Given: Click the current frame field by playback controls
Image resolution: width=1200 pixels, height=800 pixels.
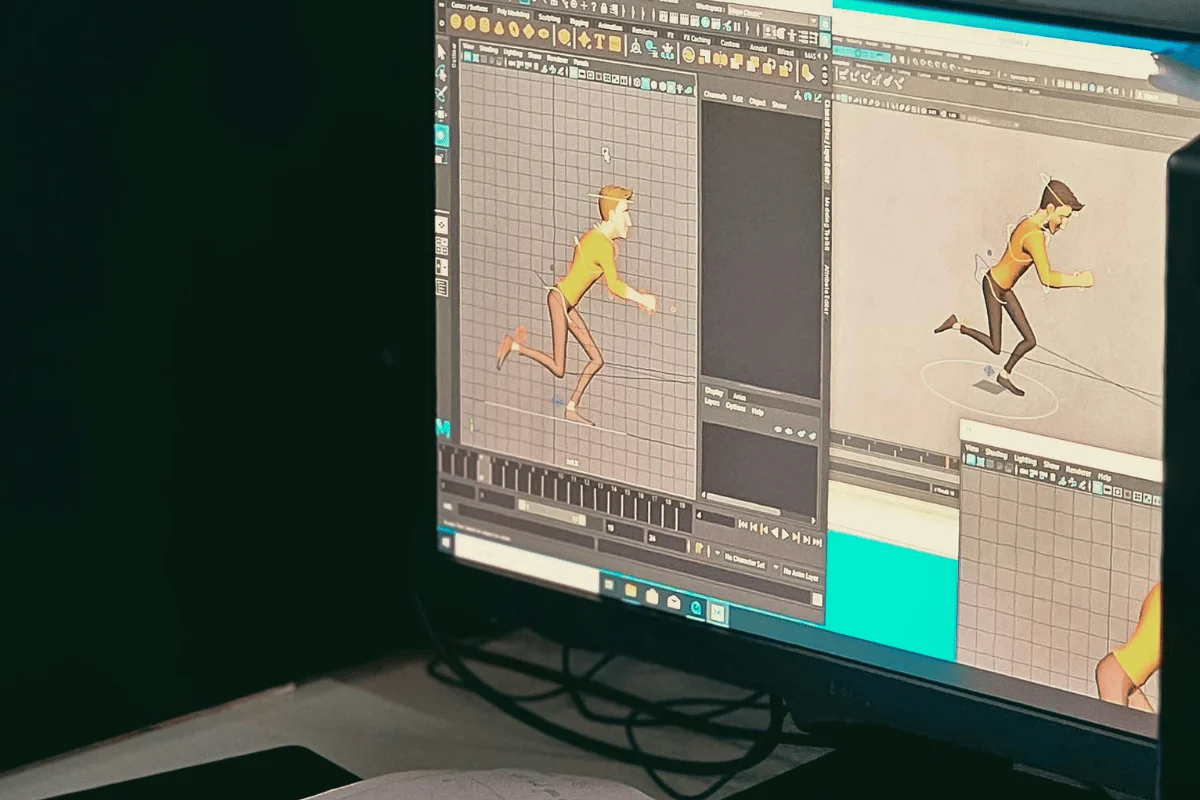Looking at the screenshot, I should click(715, 518).
